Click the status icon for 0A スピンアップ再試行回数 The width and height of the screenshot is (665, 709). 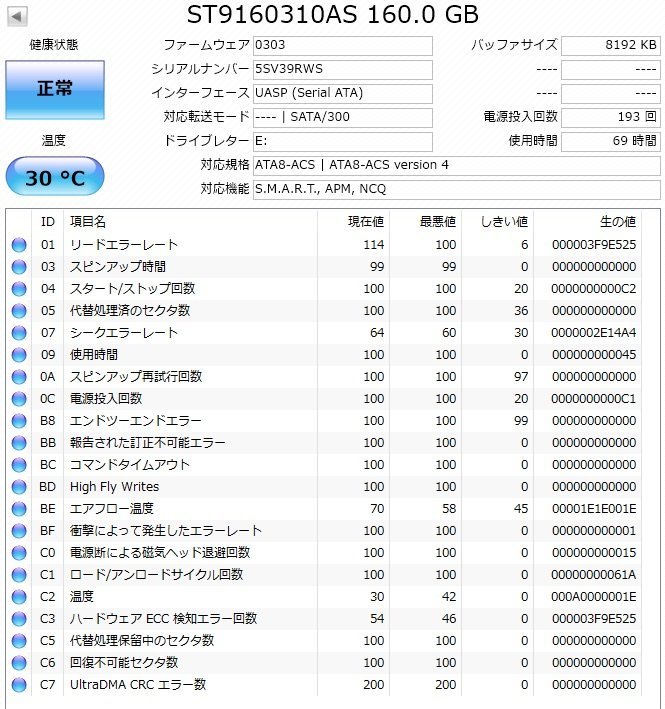(x=19, y=377)
